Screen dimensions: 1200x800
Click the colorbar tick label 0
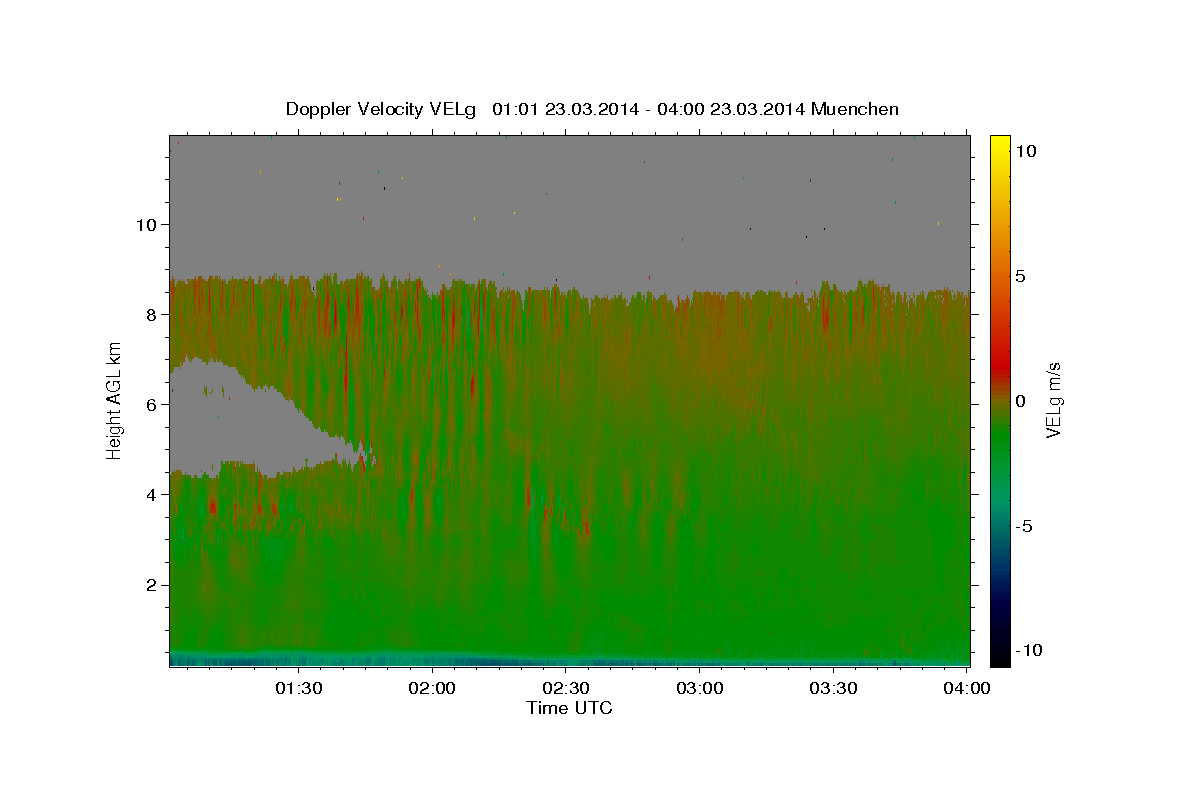[1020, 401]
